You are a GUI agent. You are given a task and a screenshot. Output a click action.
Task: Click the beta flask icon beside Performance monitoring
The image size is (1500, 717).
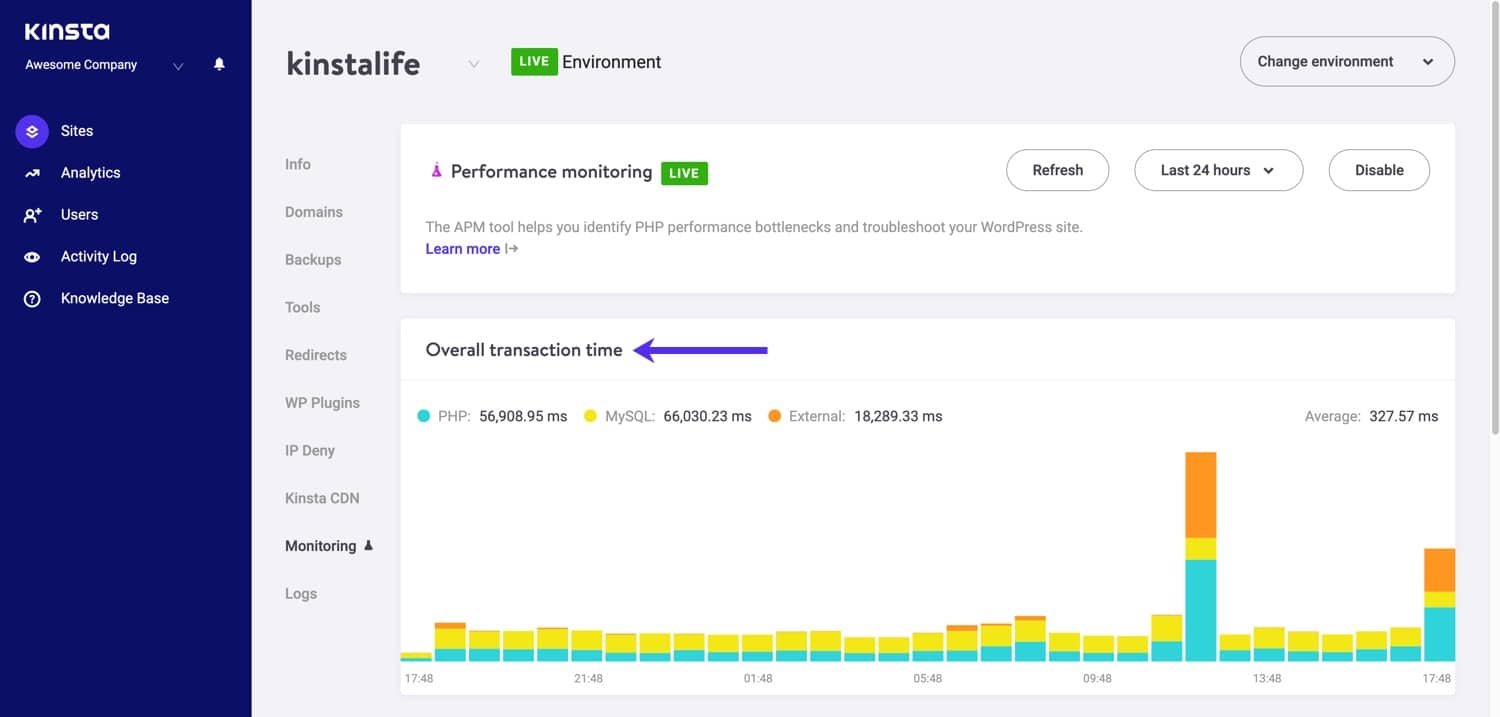pos(436,171)
